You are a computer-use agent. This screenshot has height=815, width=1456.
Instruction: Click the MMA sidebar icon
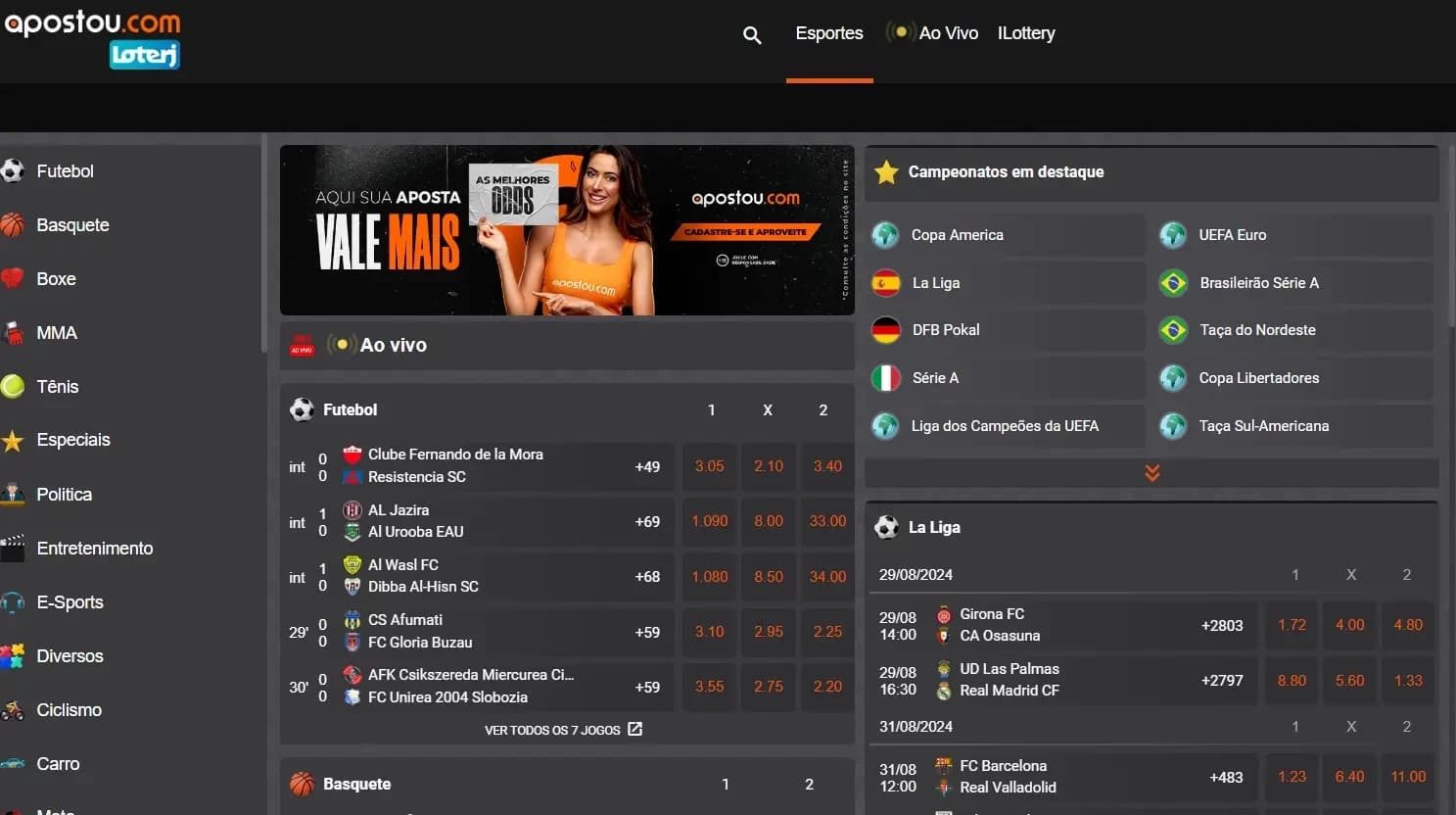click(12, 332)
